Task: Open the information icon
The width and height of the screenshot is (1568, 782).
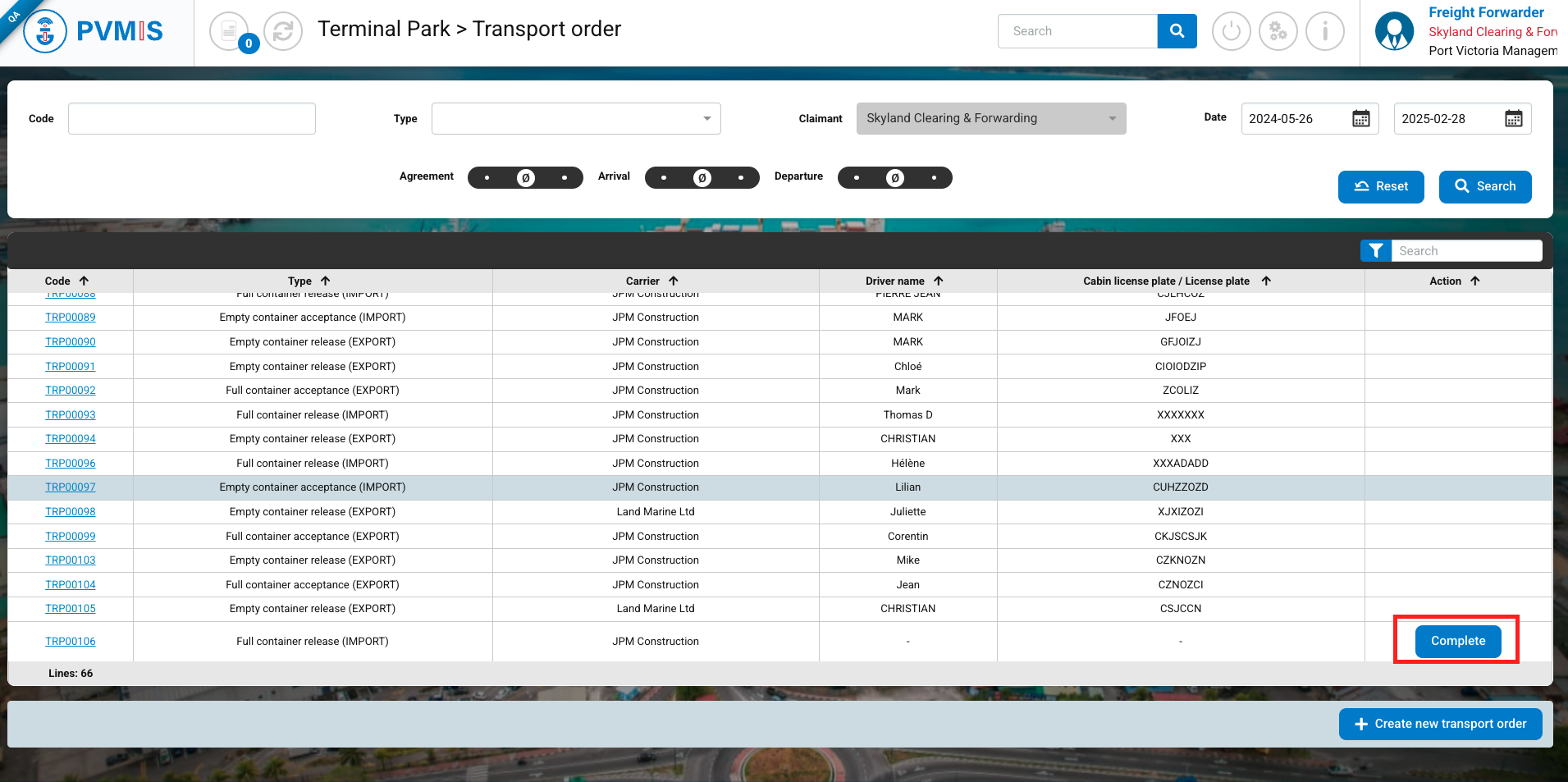Action: (1324, 32)
